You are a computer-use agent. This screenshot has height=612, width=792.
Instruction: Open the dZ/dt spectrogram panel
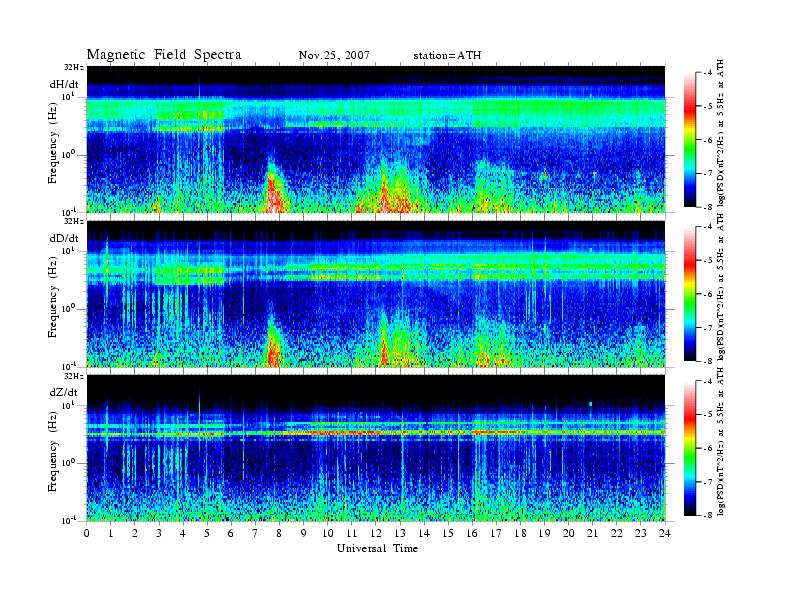[x=376, y=448]
